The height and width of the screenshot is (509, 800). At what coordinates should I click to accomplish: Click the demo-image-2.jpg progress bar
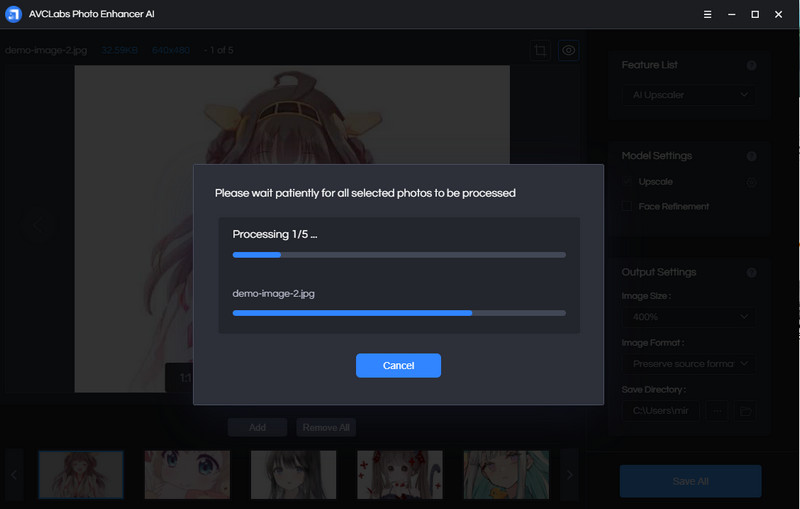point(399,313)
